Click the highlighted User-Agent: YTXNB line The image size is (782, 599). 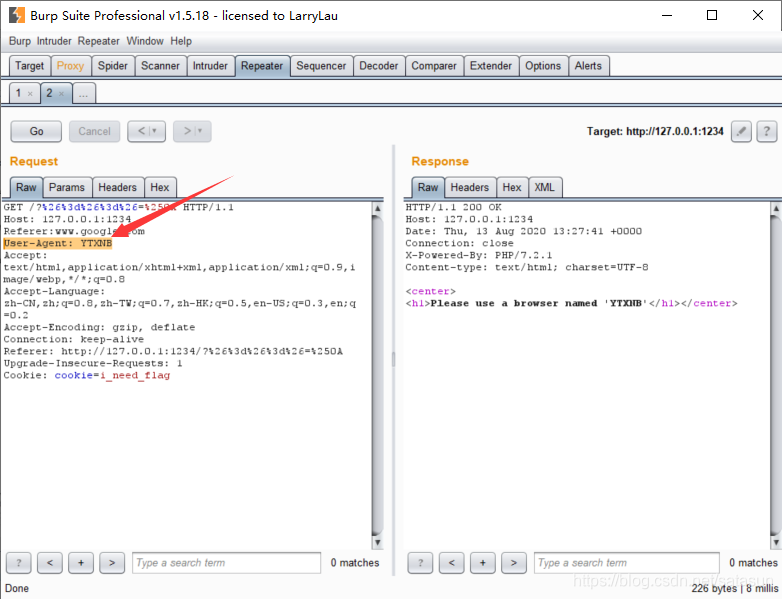click(58, 243)
